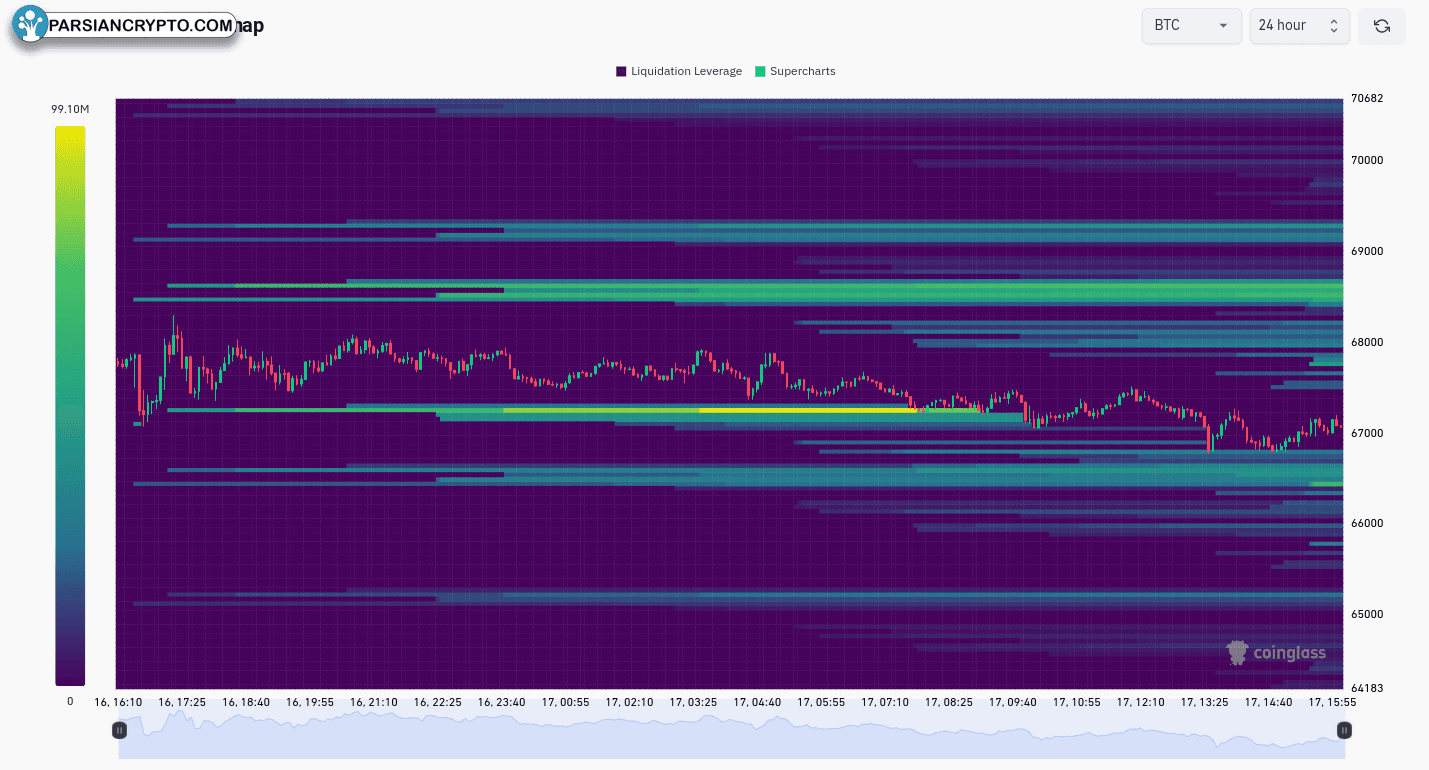Click the 70000 price axis label
Screen dimensions: 1429x770
pyautogui.click(x=1366, y=160)
